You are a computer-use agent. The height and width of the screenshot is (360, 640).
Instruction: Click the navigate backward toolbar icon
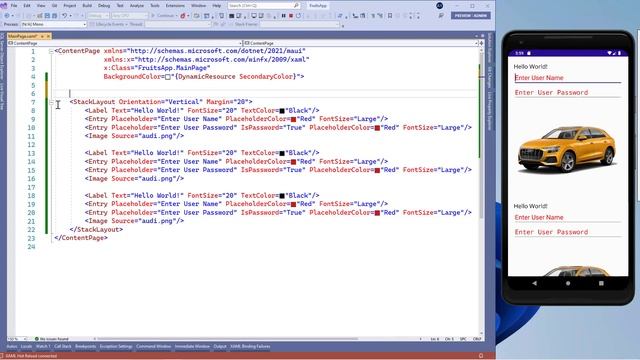(7, 16)
